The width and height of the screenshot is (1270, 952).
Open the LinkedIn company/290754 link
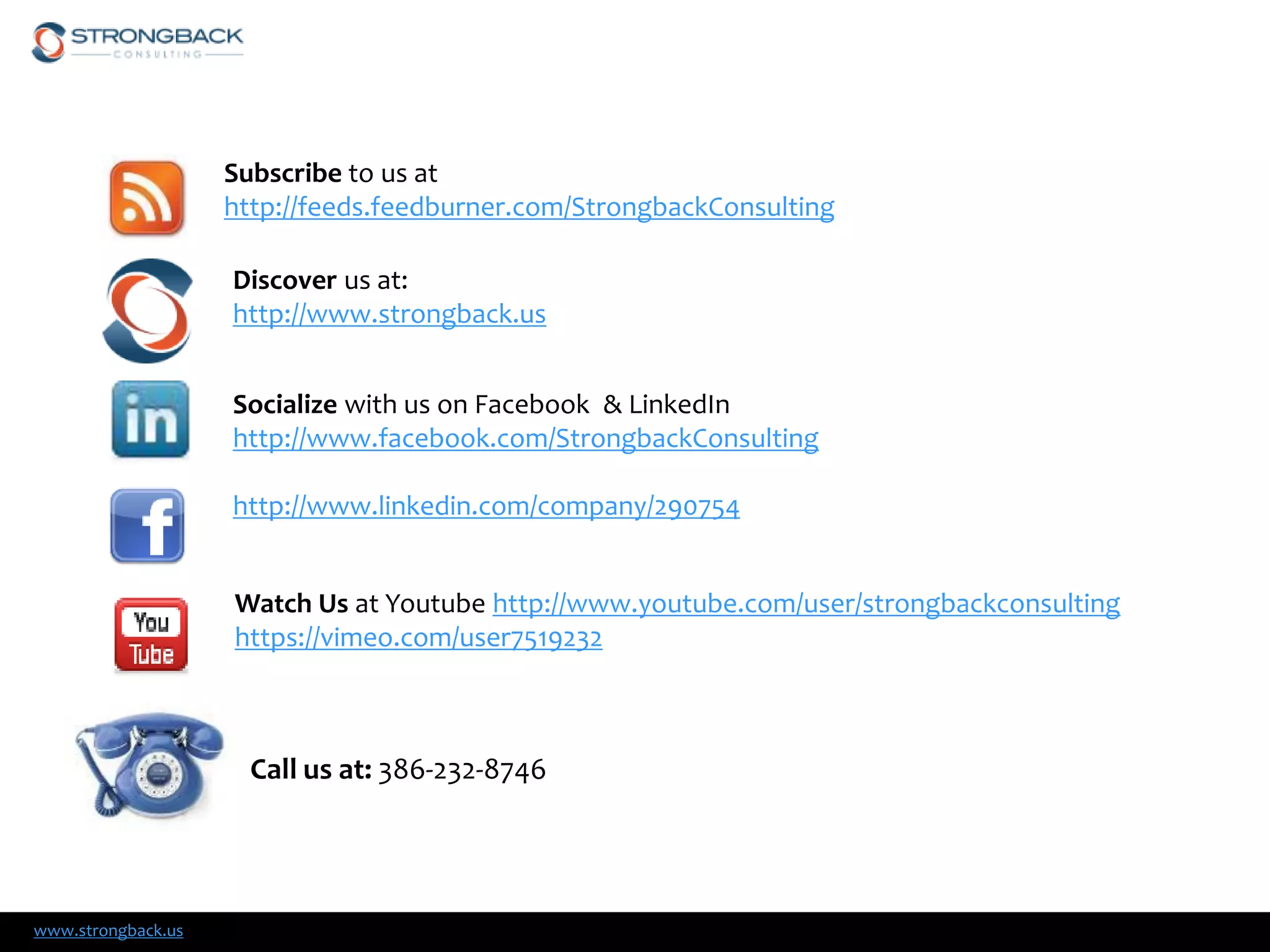point(486,506)
